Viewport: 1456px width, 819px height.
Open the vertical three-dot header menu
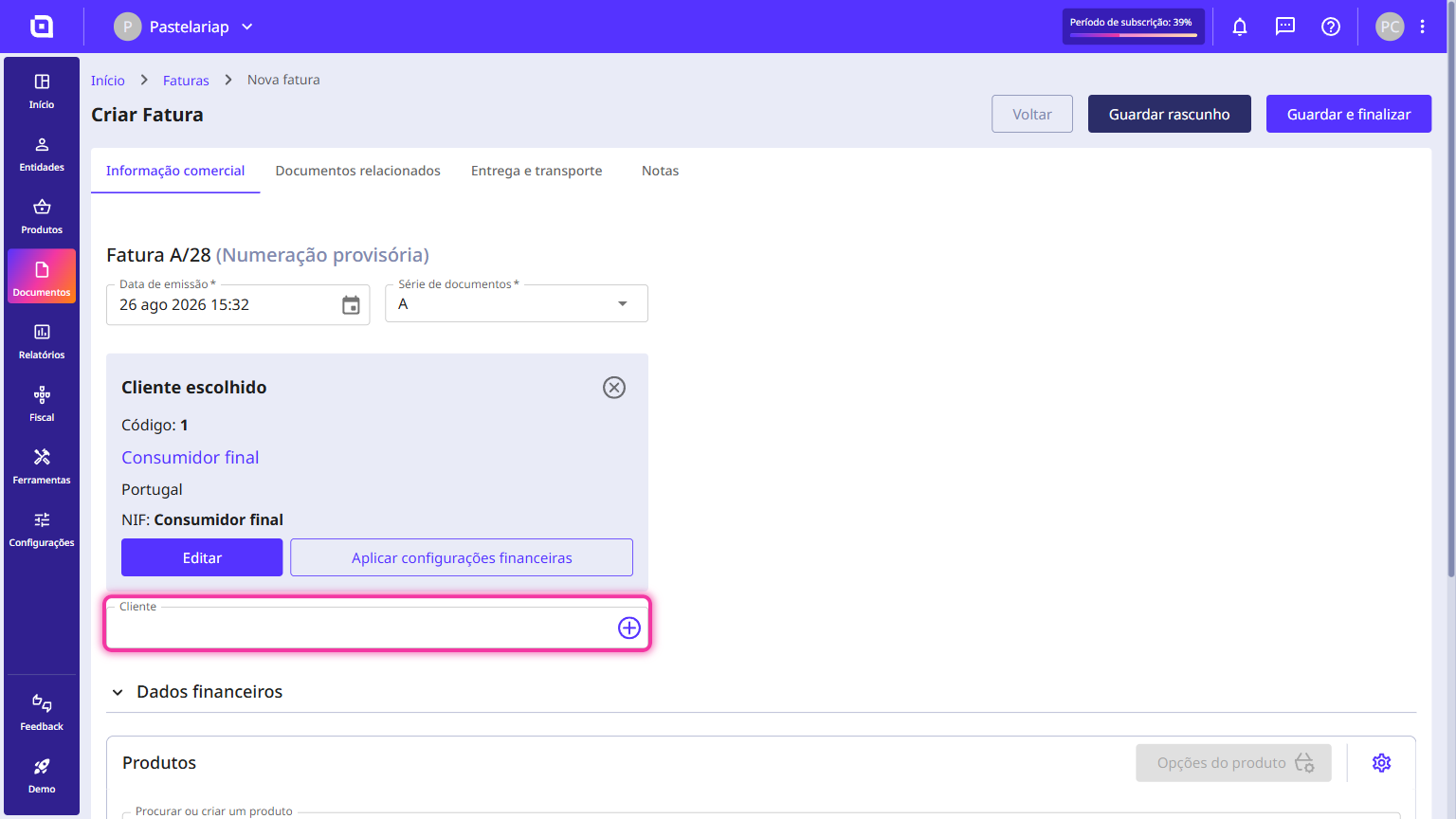[1423, 27]
